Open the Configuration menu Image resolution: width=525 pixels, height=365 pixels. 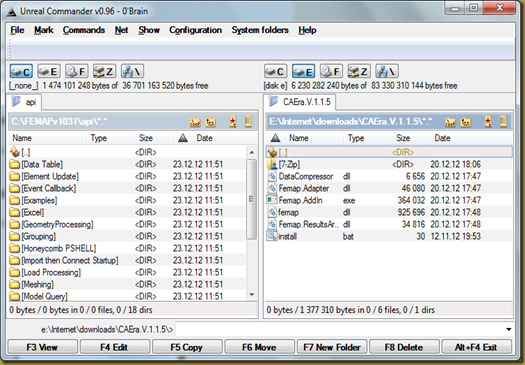(x=195, y=30)
